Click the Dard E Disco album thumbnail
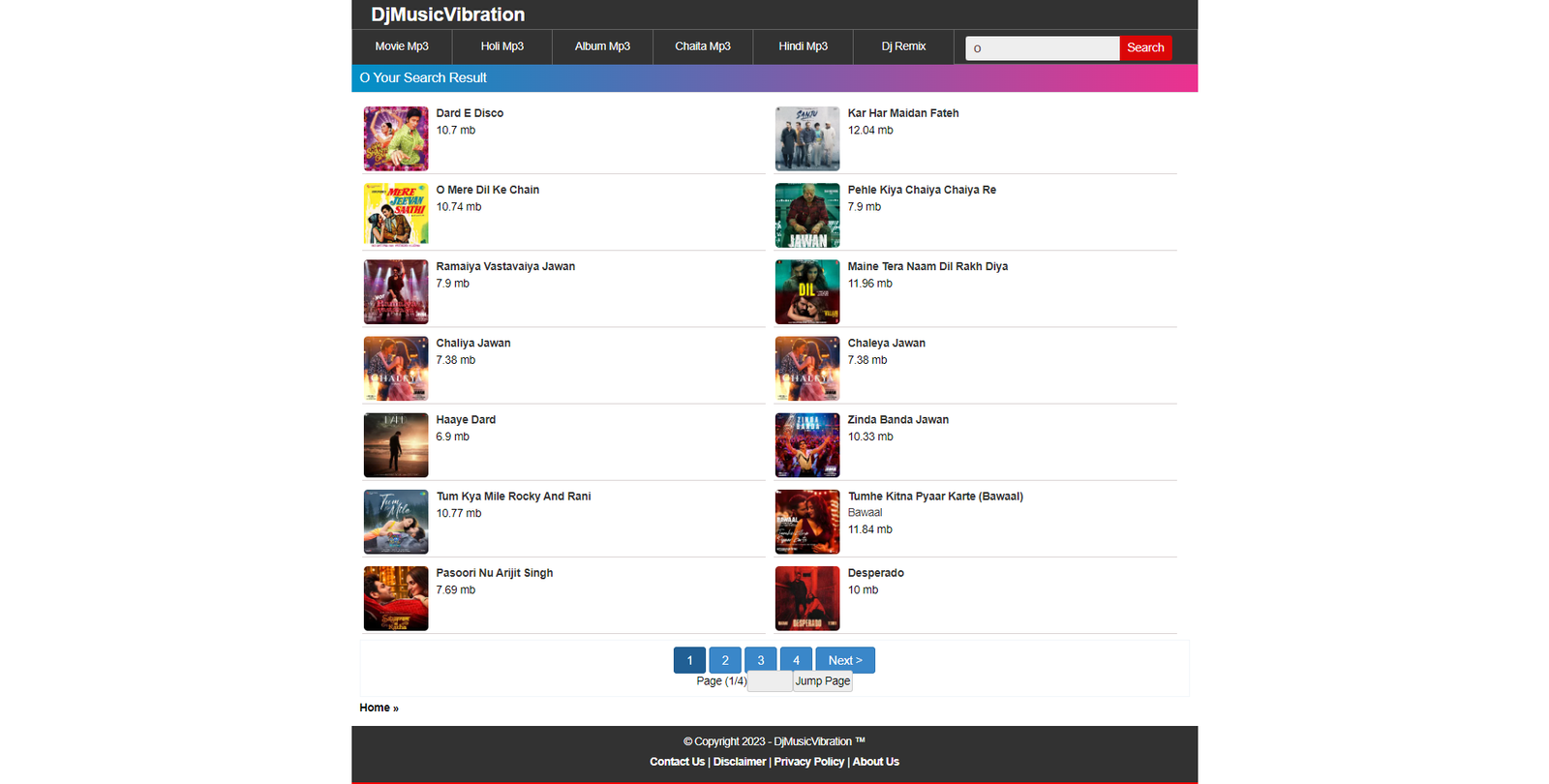1549x784 pixels. pos(395,138)
